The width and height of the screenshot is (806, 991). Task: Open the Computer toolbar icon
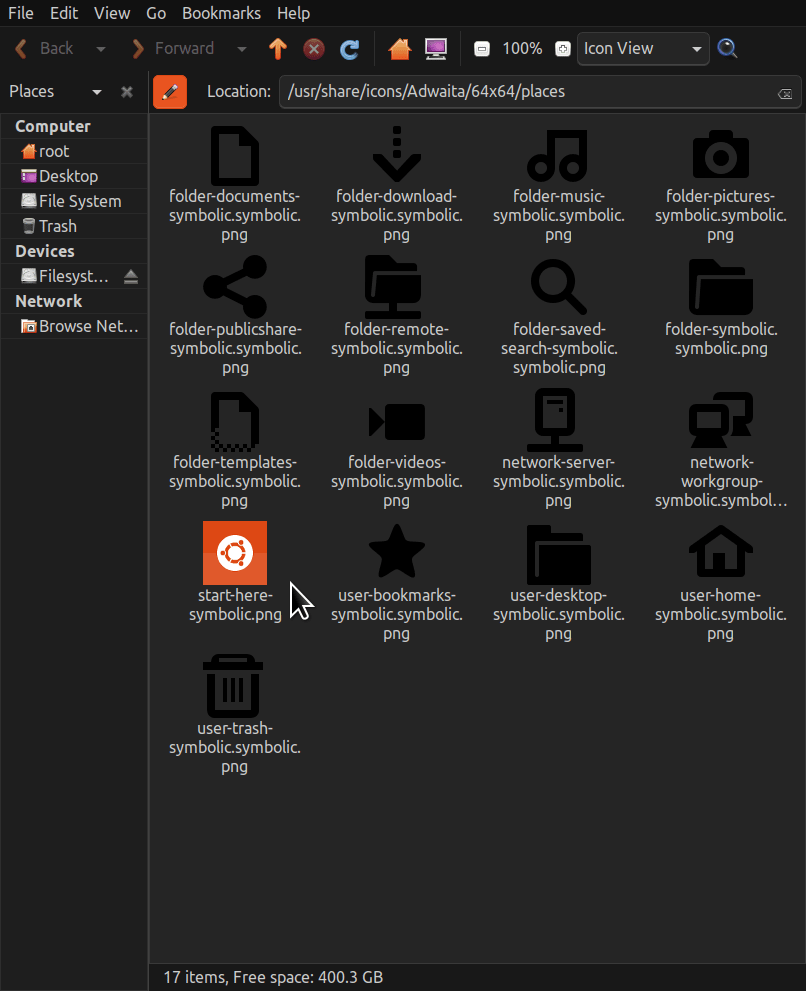tap(436, 49)
